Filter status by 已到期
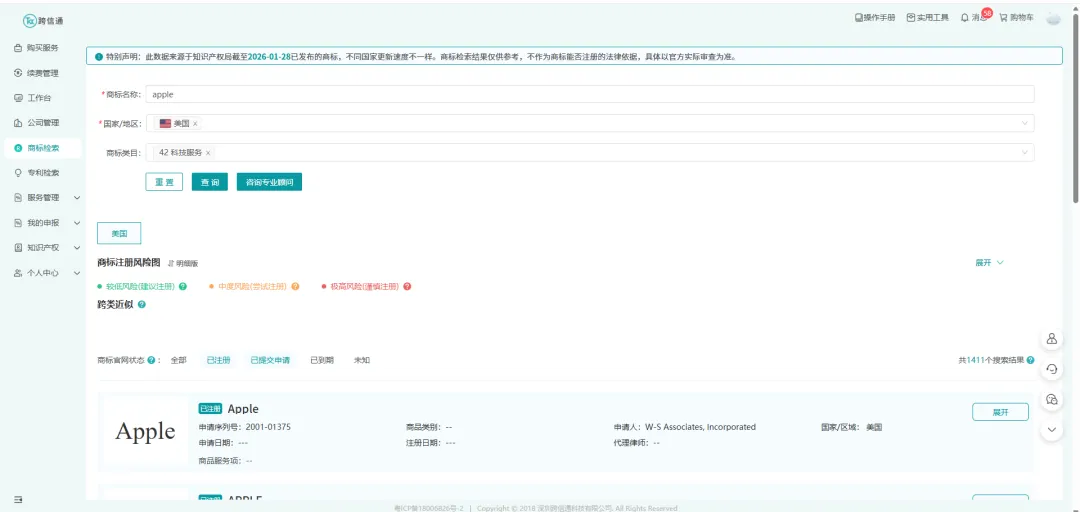Screen dimensions: 1080x512 pos(322,360)
